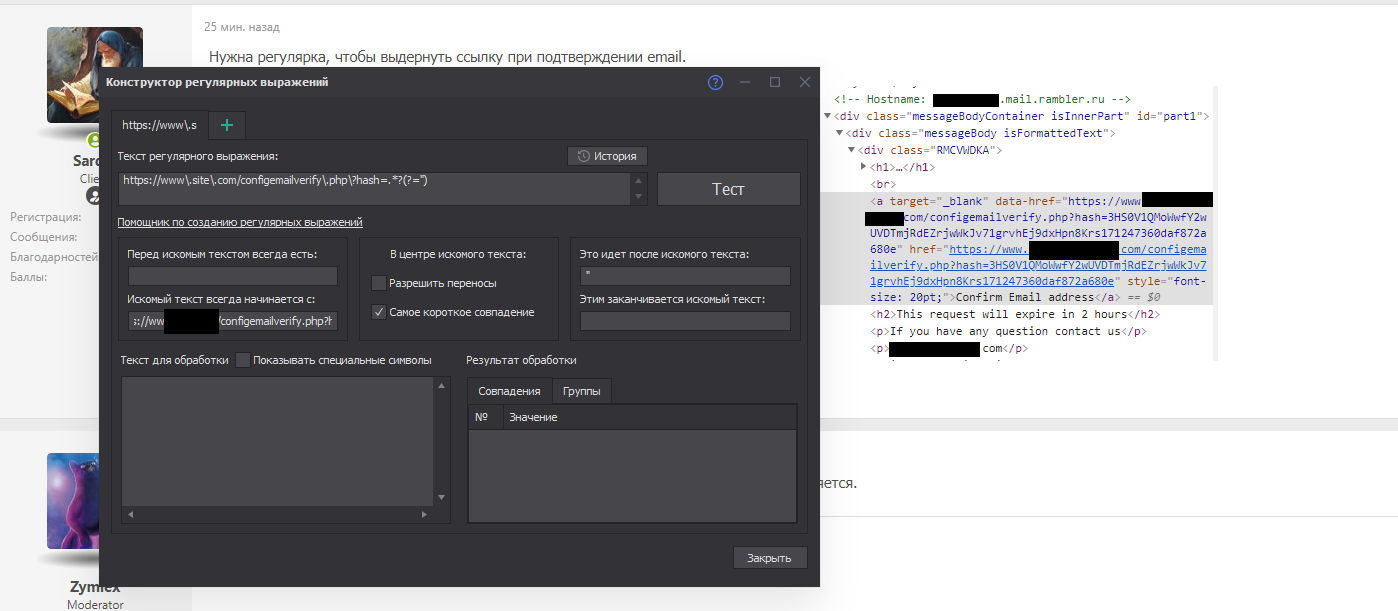This screenshot has width=1398, height=611.
Task: Click the up arrow in regex text field
Action: point(639,181)
